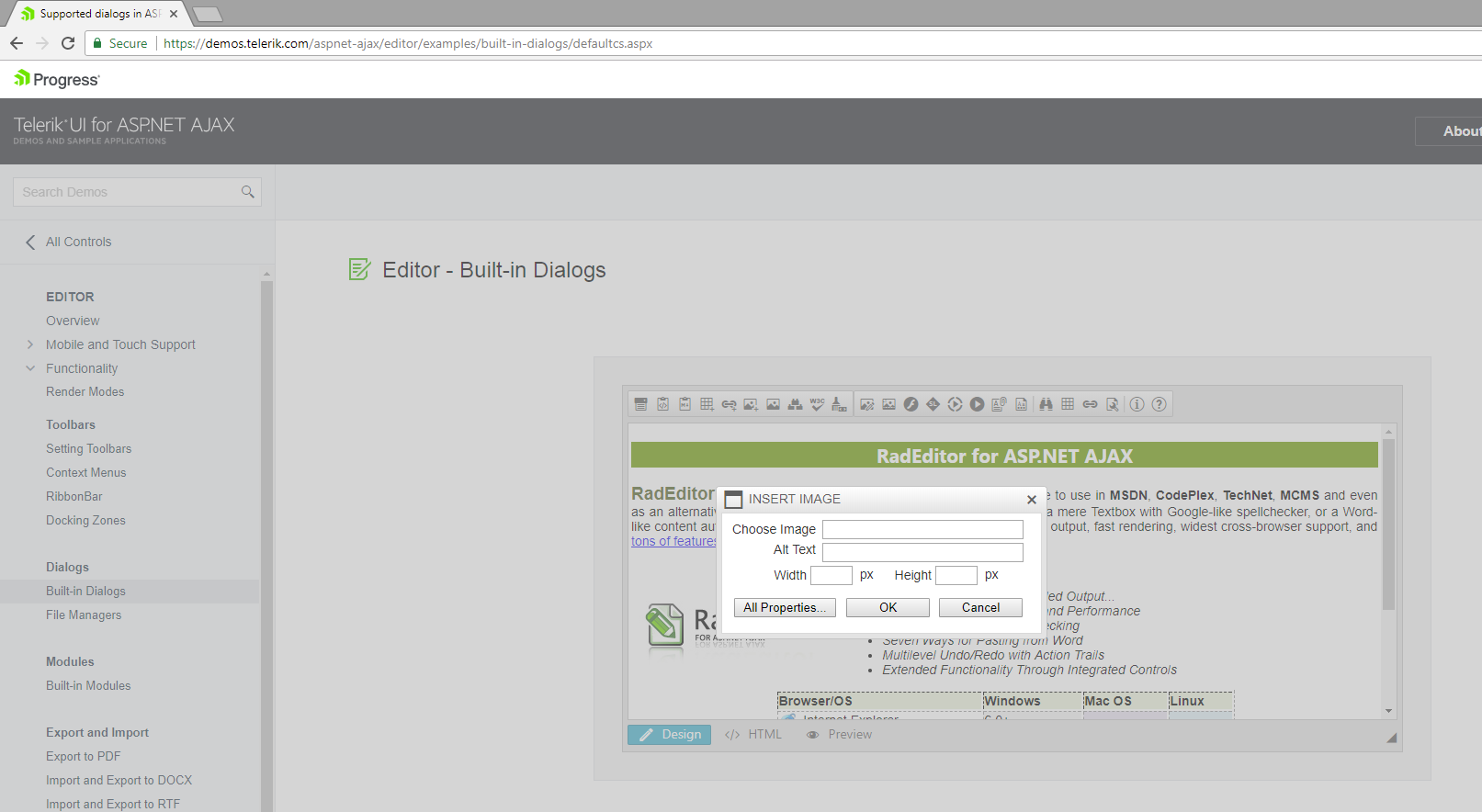This screenshot has height=812, width=1482.
Task: Open a new browser tab
Action: pos(208,14)
